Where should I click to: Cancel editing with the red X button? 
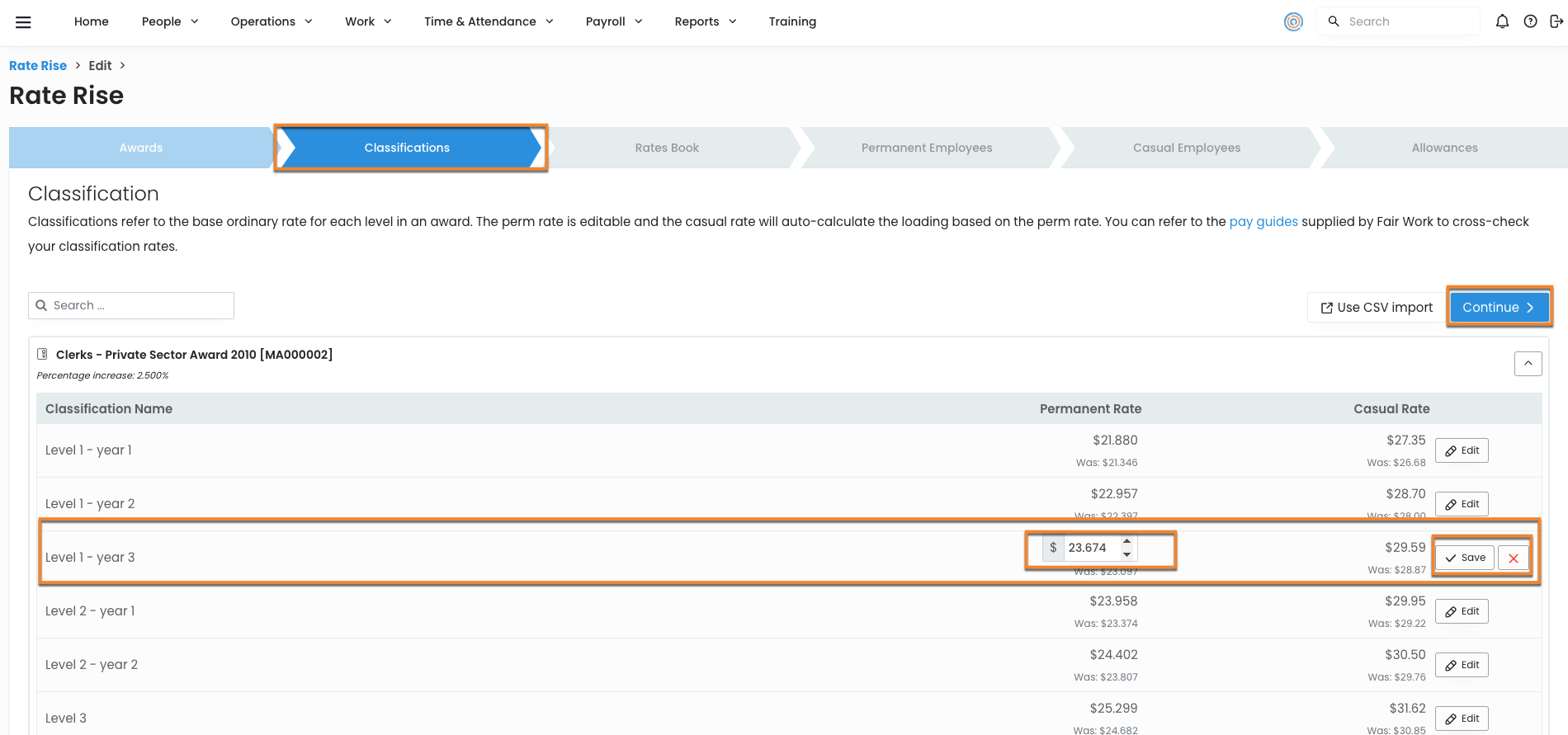coord(1514,558)
